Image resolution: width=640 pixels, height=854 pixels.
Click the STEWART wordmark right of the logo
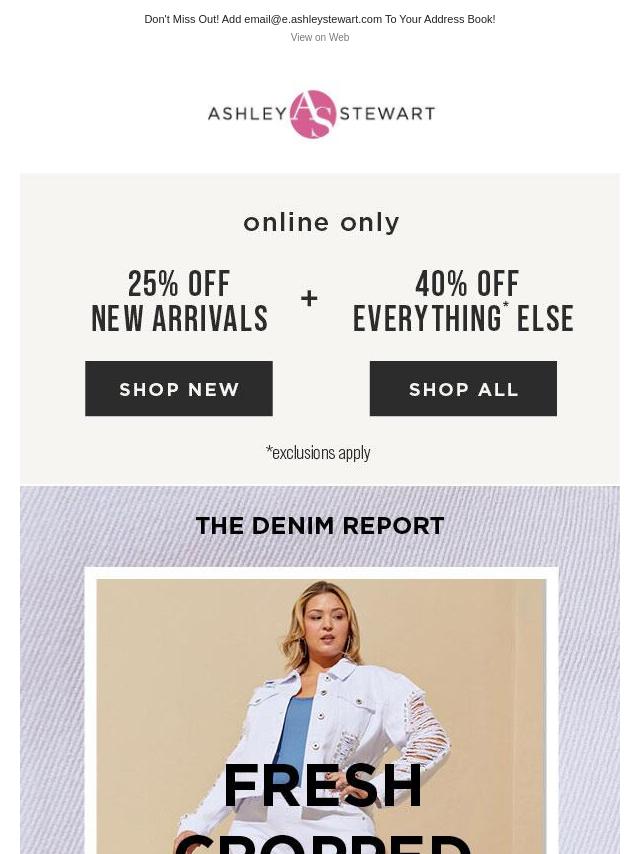pyautogui.click(x=387, y=113)
